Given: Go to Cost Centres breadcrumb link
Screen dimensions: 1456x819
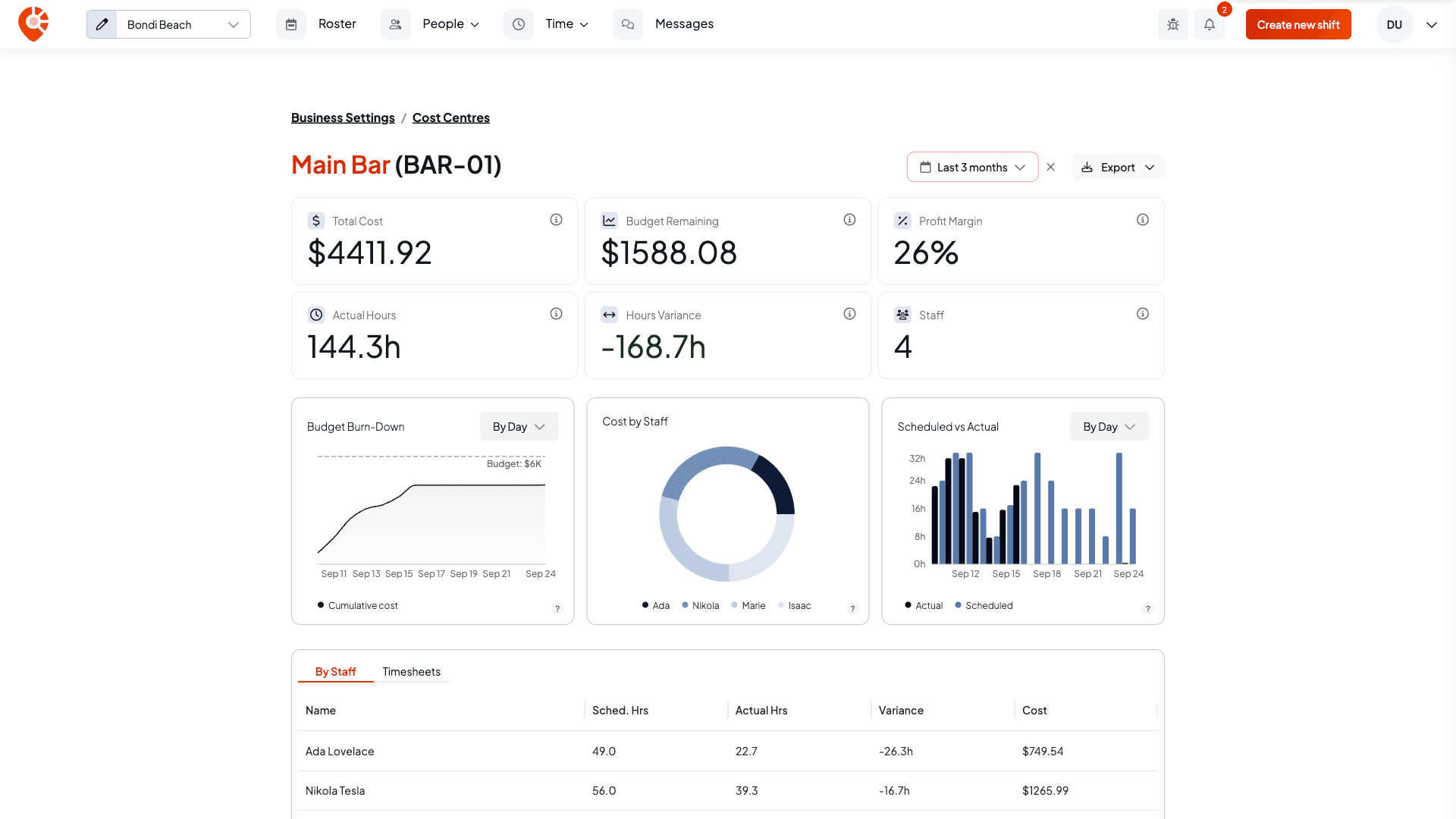Looking at the screenshot, I should tap(451, 118).
